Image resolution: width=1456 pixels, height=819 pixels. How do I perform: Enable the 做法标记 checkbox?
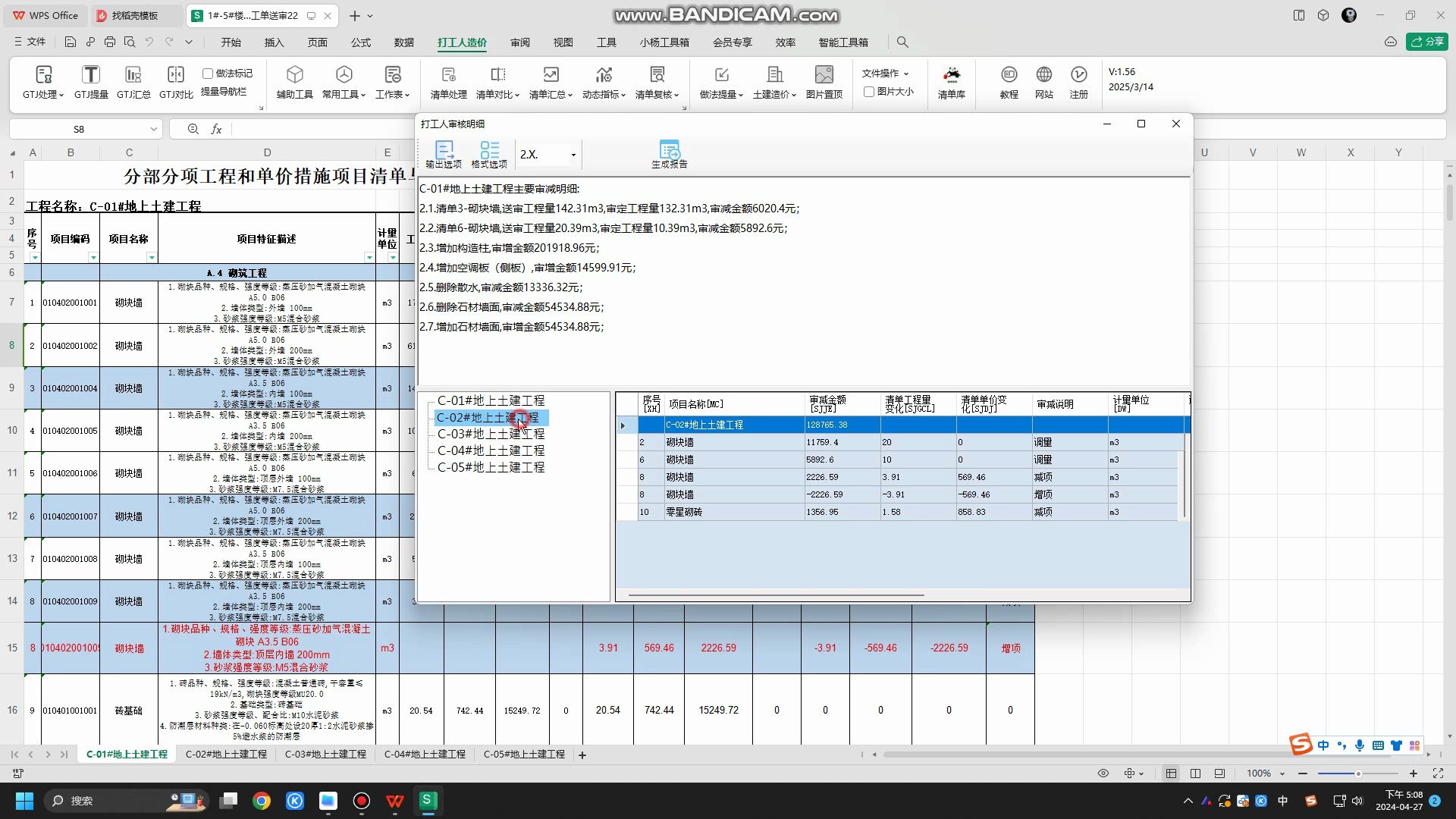pos(208,74)
